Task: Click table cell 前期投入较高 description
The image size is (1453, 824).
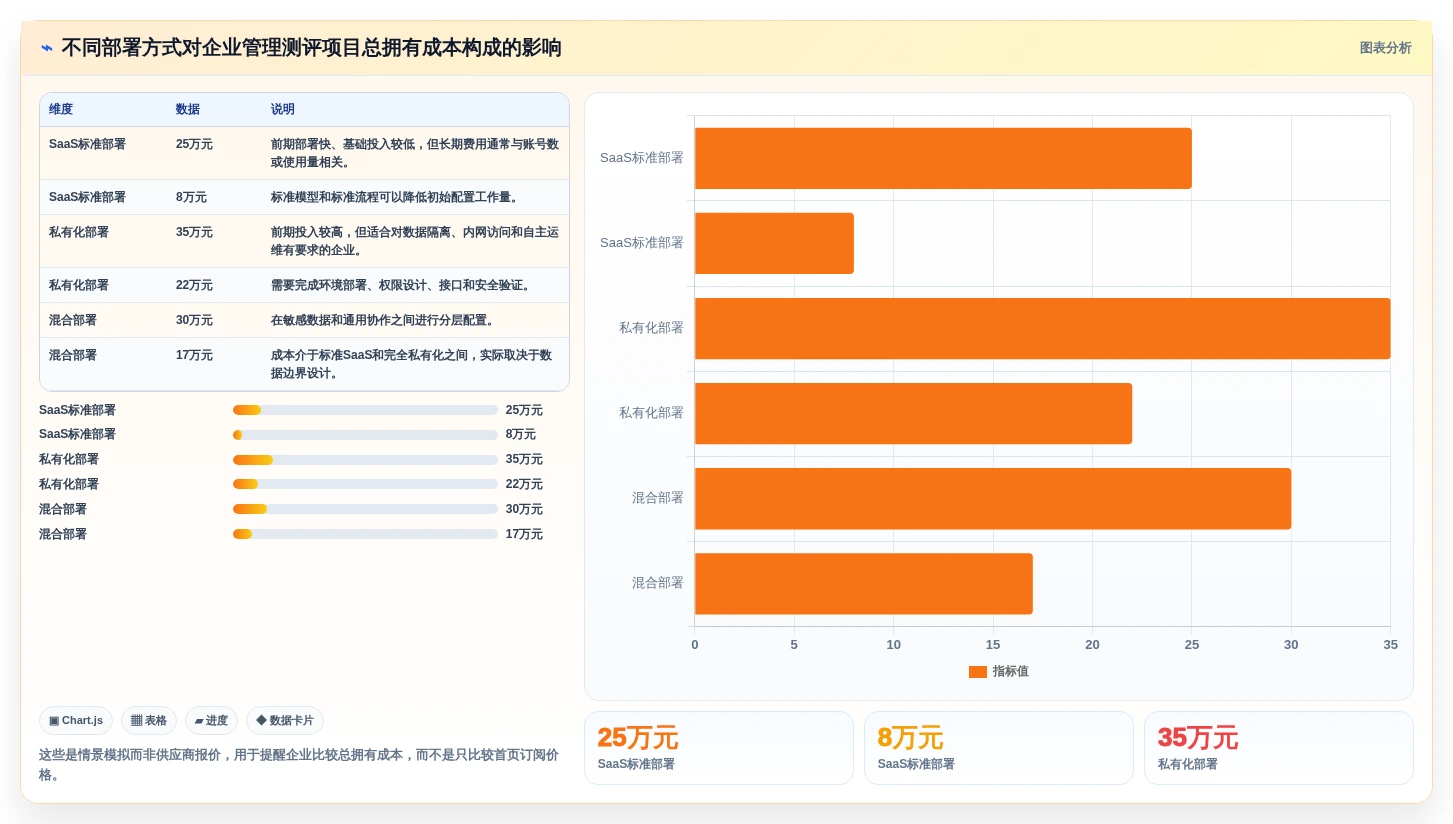Action: click(x=415, y=241)
